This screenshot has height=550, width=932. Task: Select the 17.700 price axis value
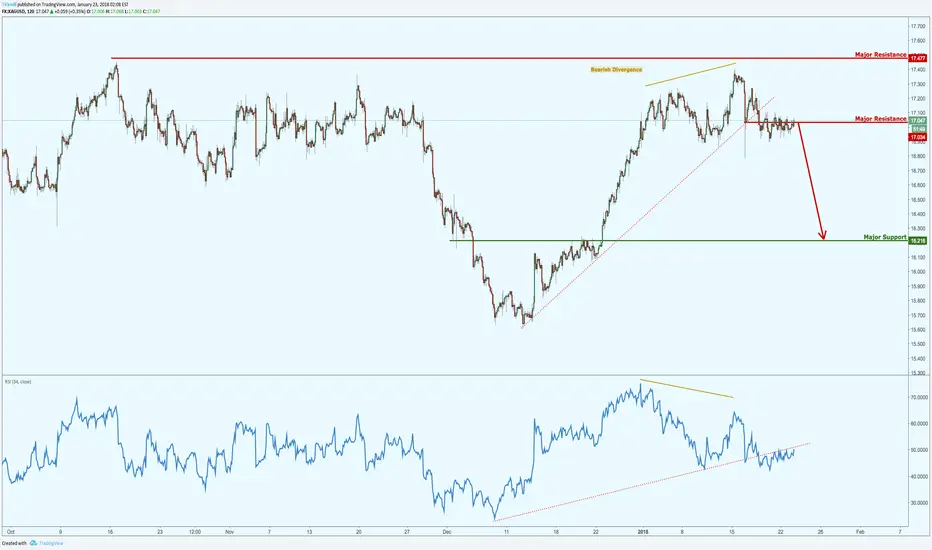[918, 26]
